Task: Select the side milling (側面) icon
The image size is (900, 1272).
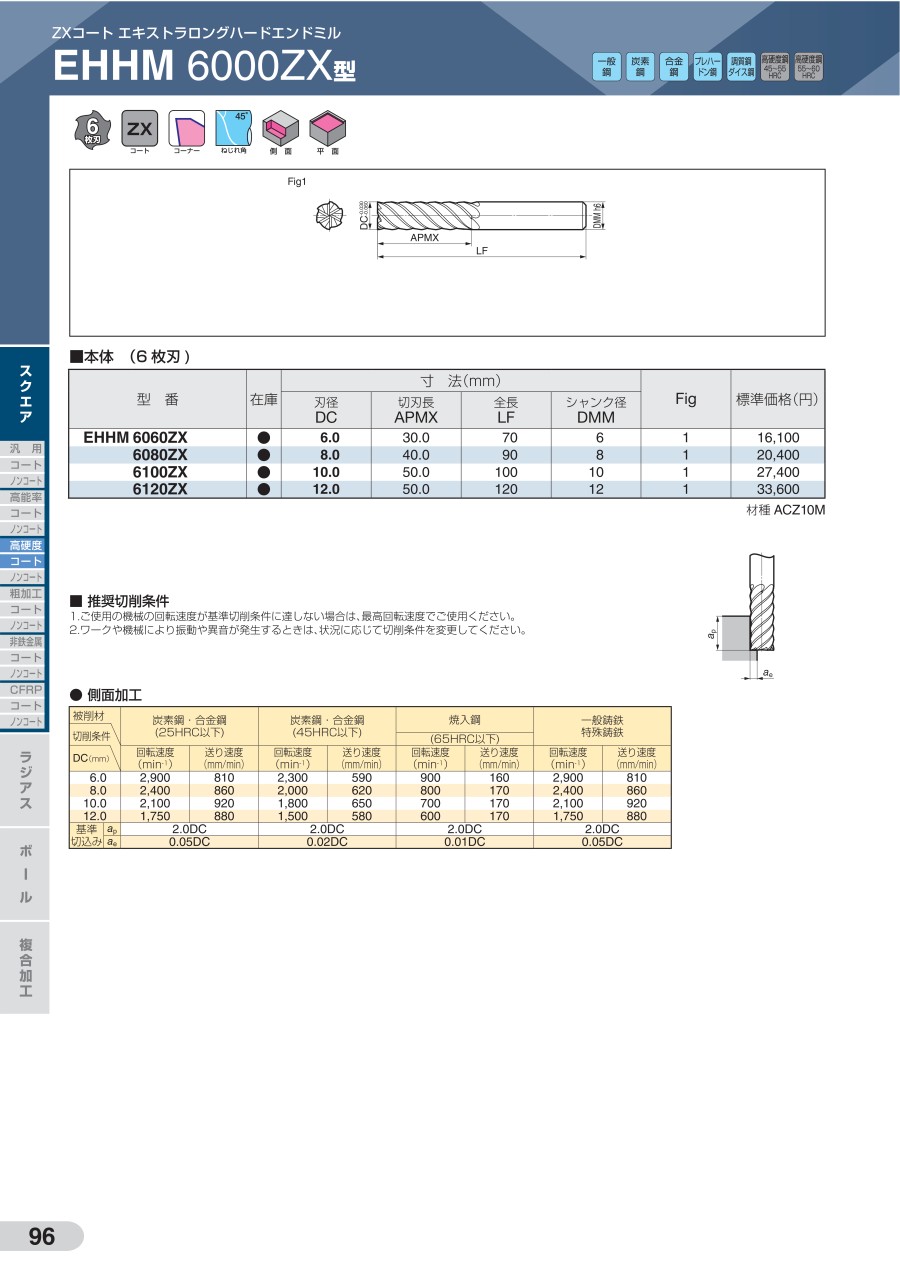Action: [280, 129]
